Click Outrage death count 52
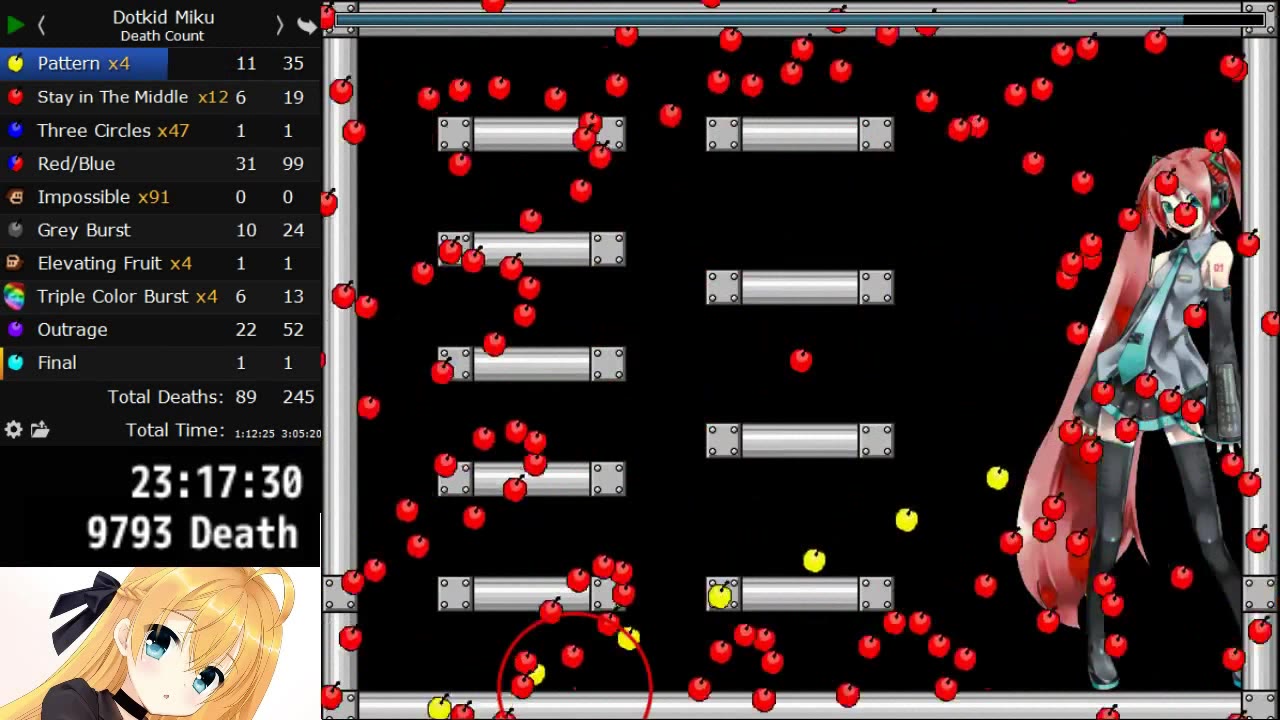The image size is (1280, 720). [293, 329]
